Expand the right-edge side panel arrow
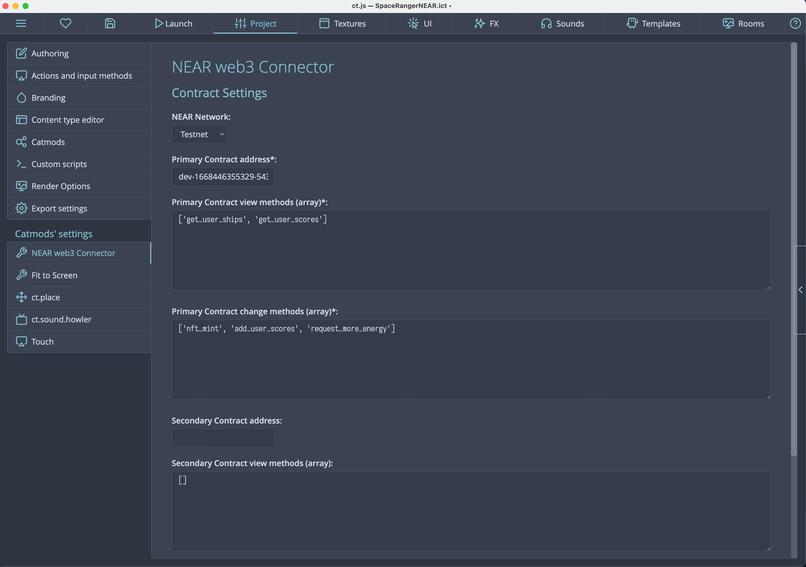Screen dimensions: 806x567 pyautogui.click(x=800, y=290)
